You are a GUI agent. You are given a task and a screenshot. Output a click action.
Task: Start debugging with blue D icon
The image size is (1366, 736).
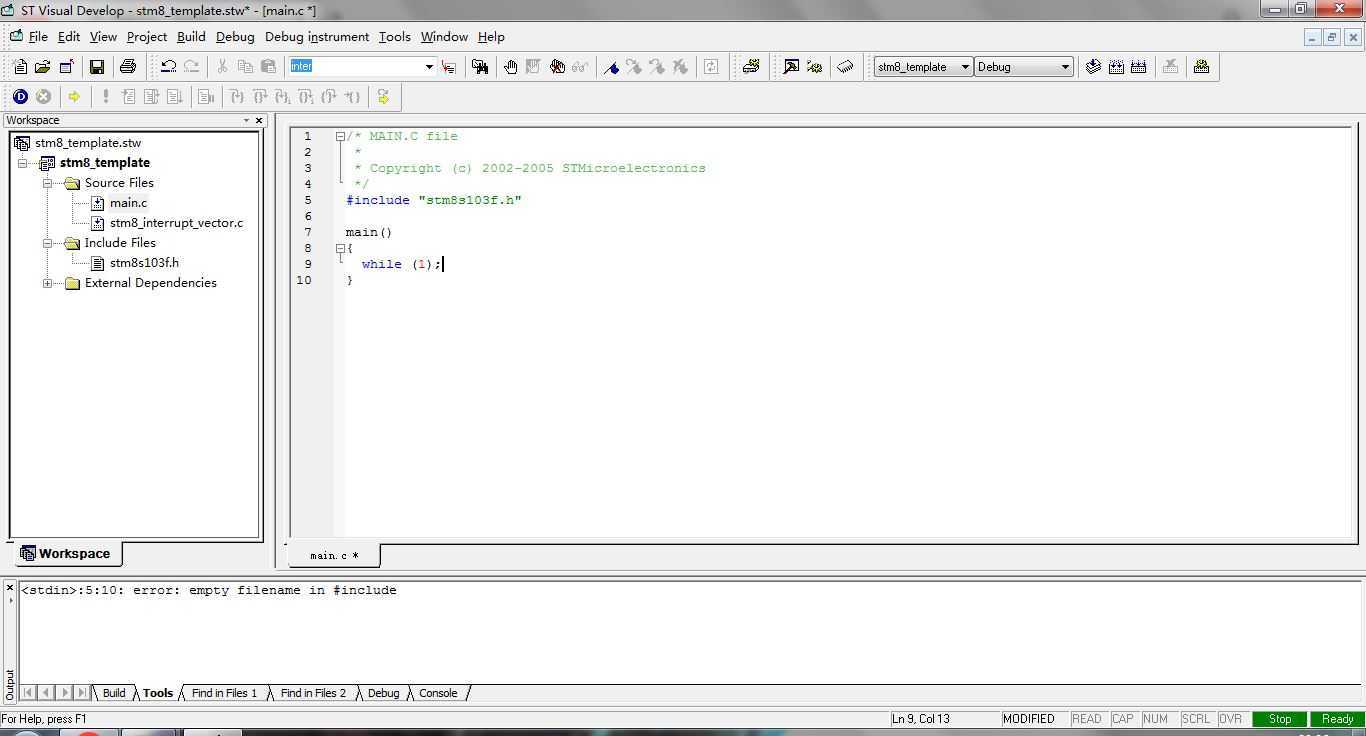(x=20, y=97)
